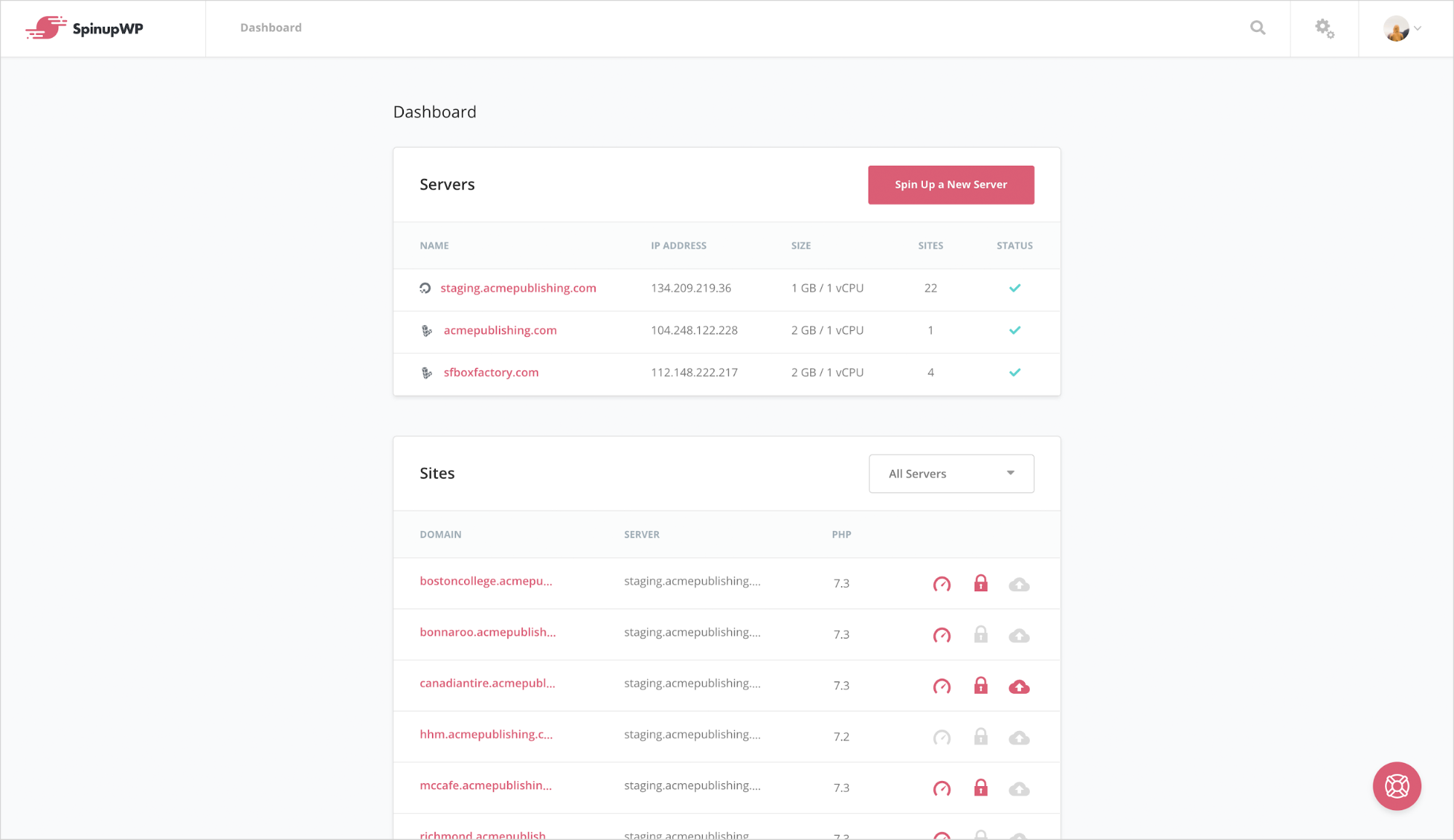Open the hhm.acmepublishing.c... site link
This screenshot has height=840, width=1454.
click(486, 734)
